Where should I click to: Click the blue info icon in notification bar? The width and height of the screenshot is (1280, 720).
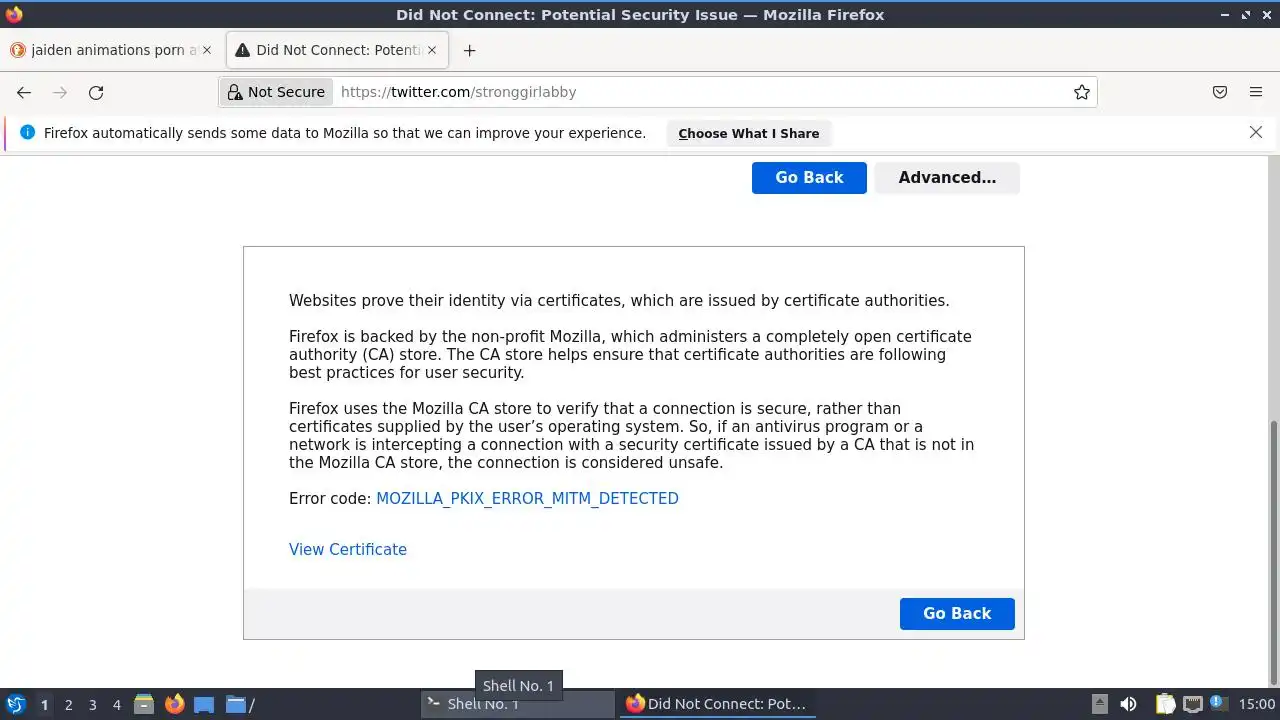coord(27,132)
